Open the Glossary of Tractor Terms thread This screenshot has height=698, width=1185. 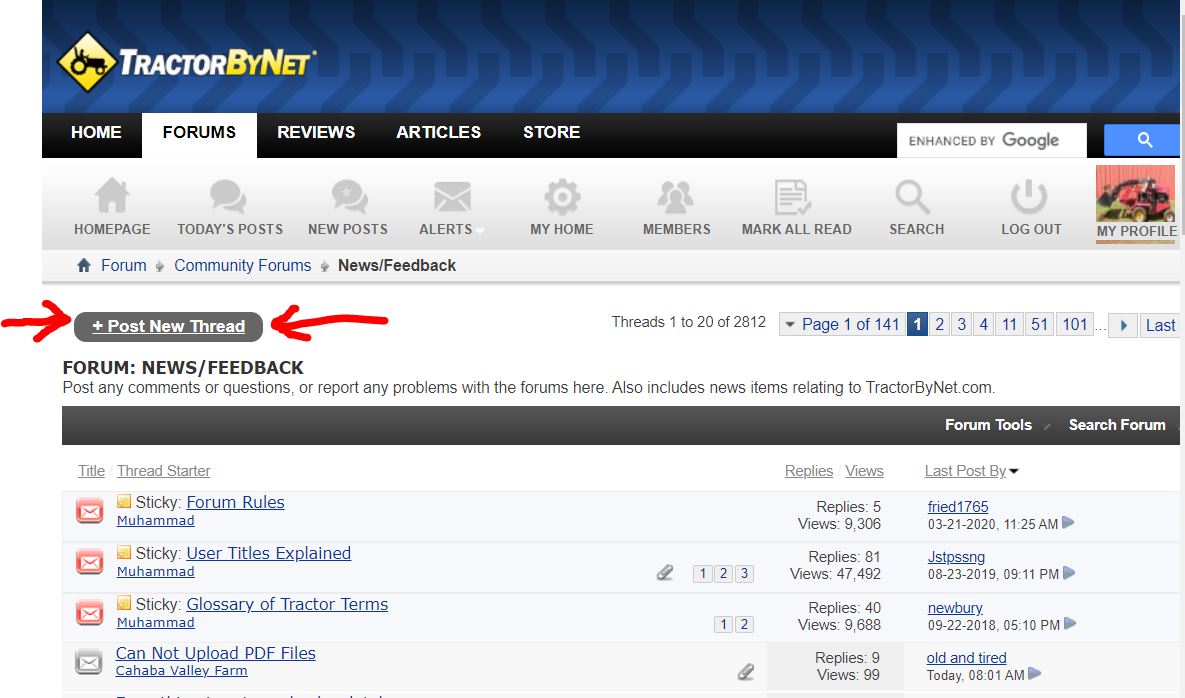(x=287, y=604)
